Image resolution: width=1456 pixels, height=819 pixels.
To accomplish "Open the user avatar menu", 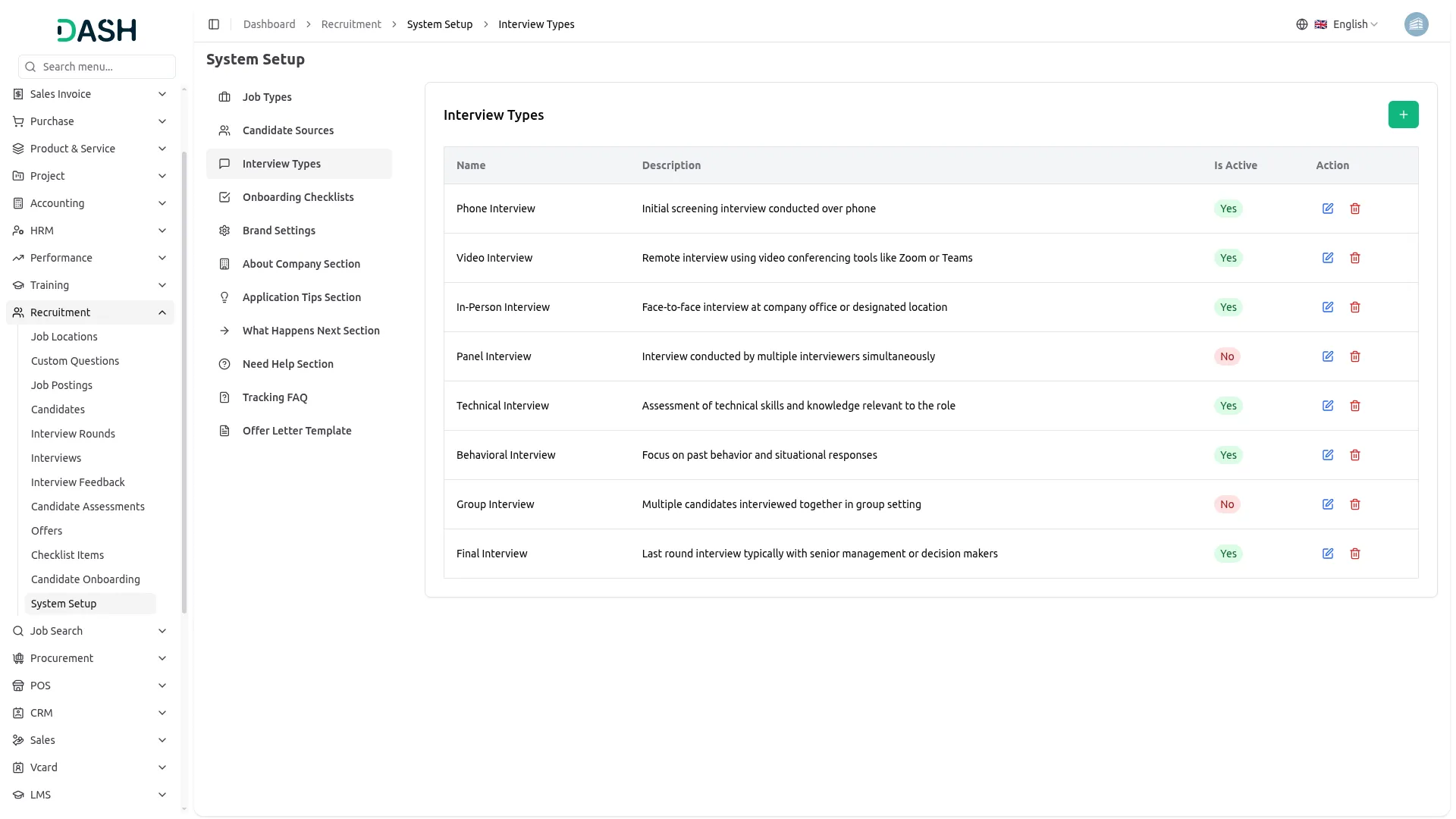I will [x=1416, y=24].
